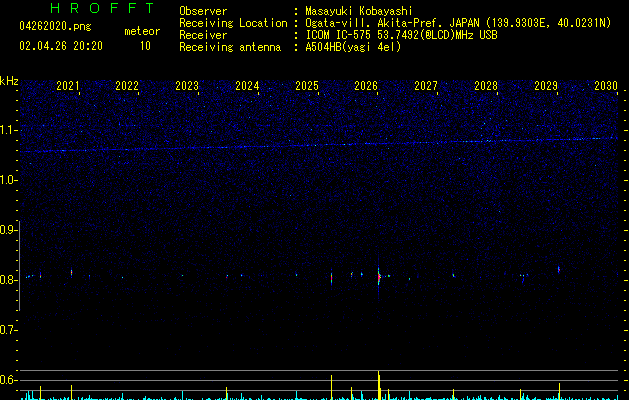Click the 2024 time marker
Screen dimensions: 629x400
tap(247, 86)
